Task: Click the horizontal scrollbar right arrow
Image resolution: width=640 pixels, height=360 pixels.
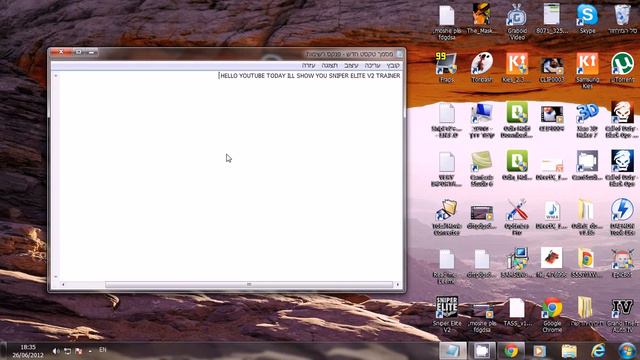Action: tap(398, 284)
